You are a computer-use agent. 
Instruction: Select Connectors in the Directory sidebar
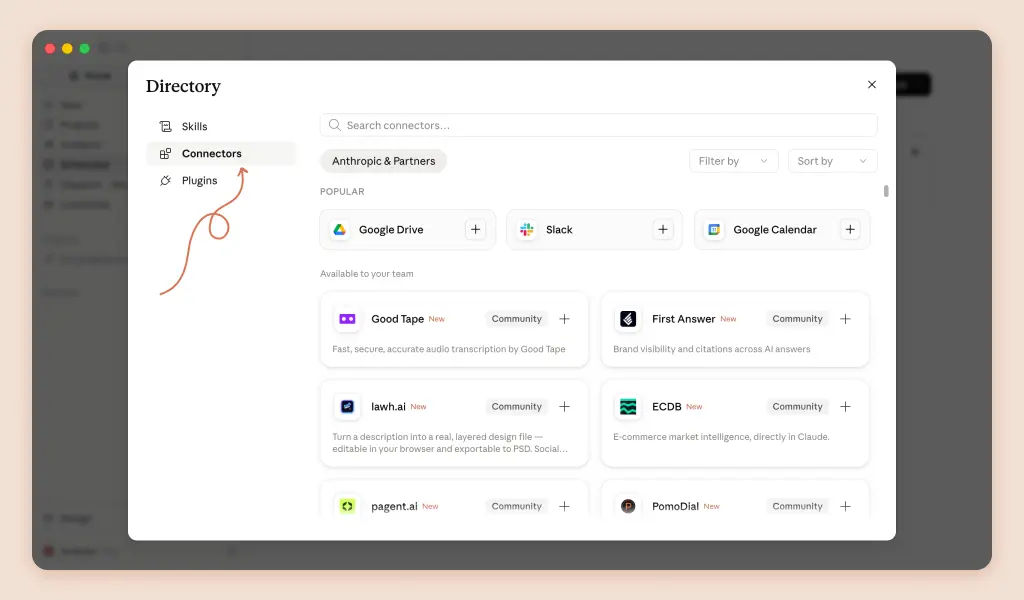[x=221, y=153]
